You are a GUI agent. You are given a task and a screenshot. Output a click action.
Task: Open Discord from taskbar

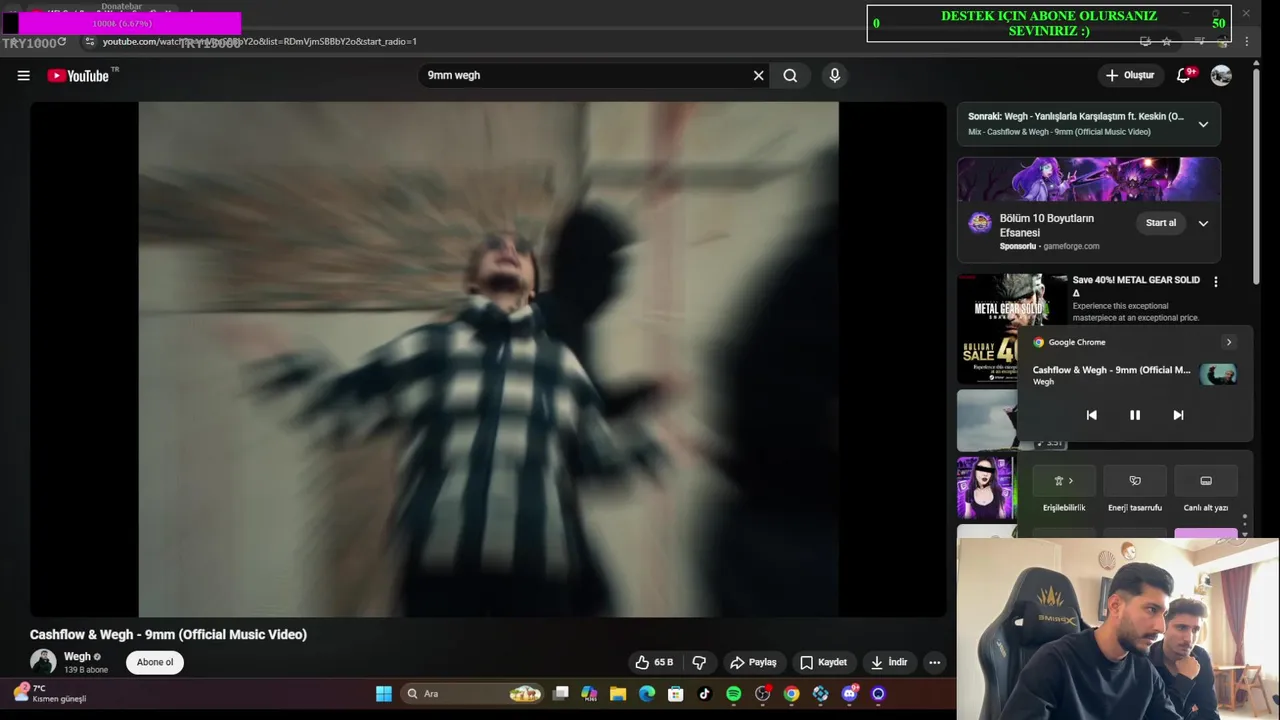(850, 693)
